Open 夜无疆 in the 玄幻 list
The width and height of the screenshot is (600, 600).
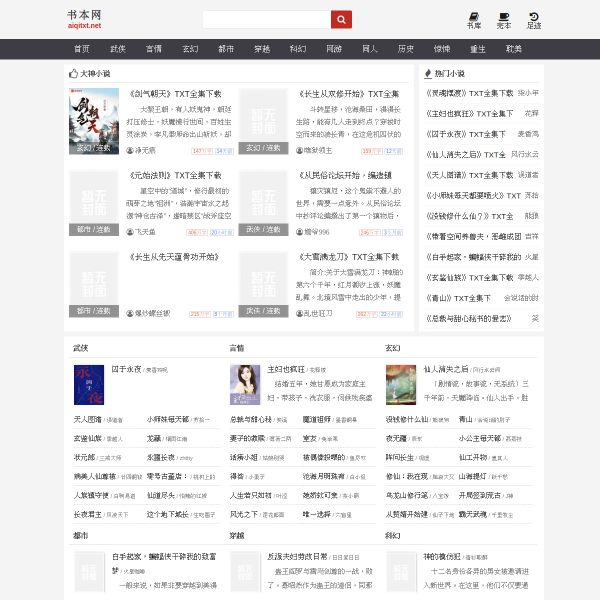coord(396,439)
